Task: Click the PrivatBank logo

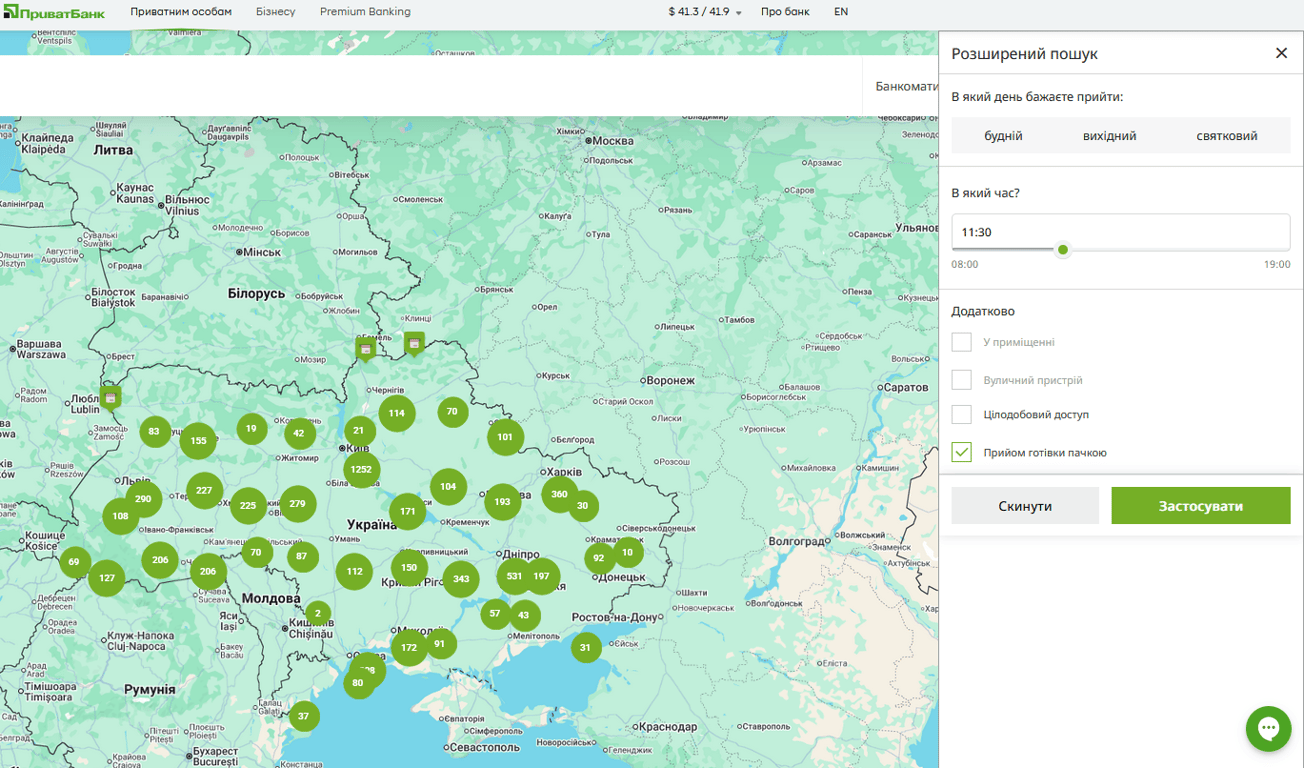Action: [x=54, y=12]
